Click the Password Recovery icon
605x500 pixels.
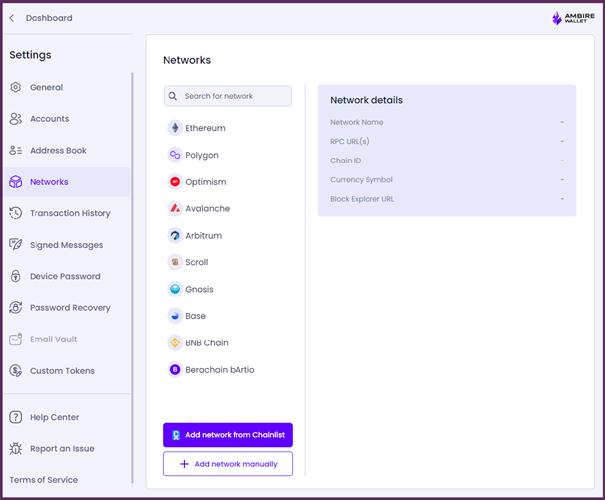click(x=15, y=307)
